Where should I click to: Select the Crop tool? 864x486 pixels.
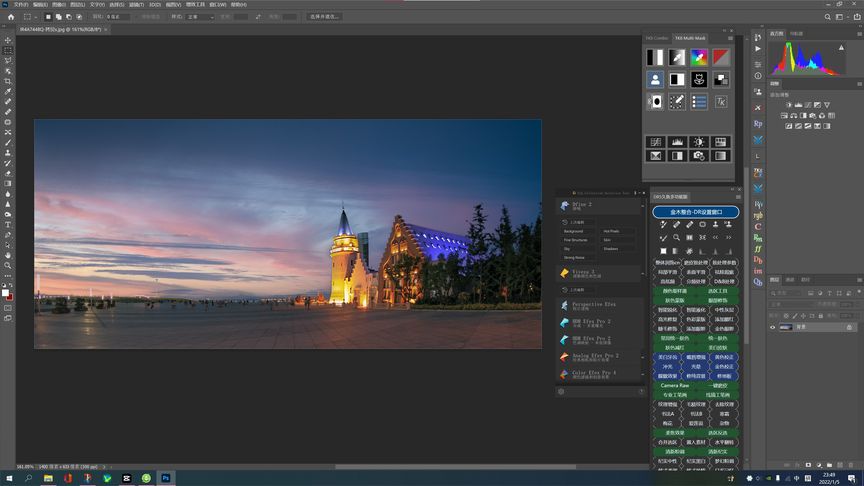pyautogui.click(x=8, y=81)
